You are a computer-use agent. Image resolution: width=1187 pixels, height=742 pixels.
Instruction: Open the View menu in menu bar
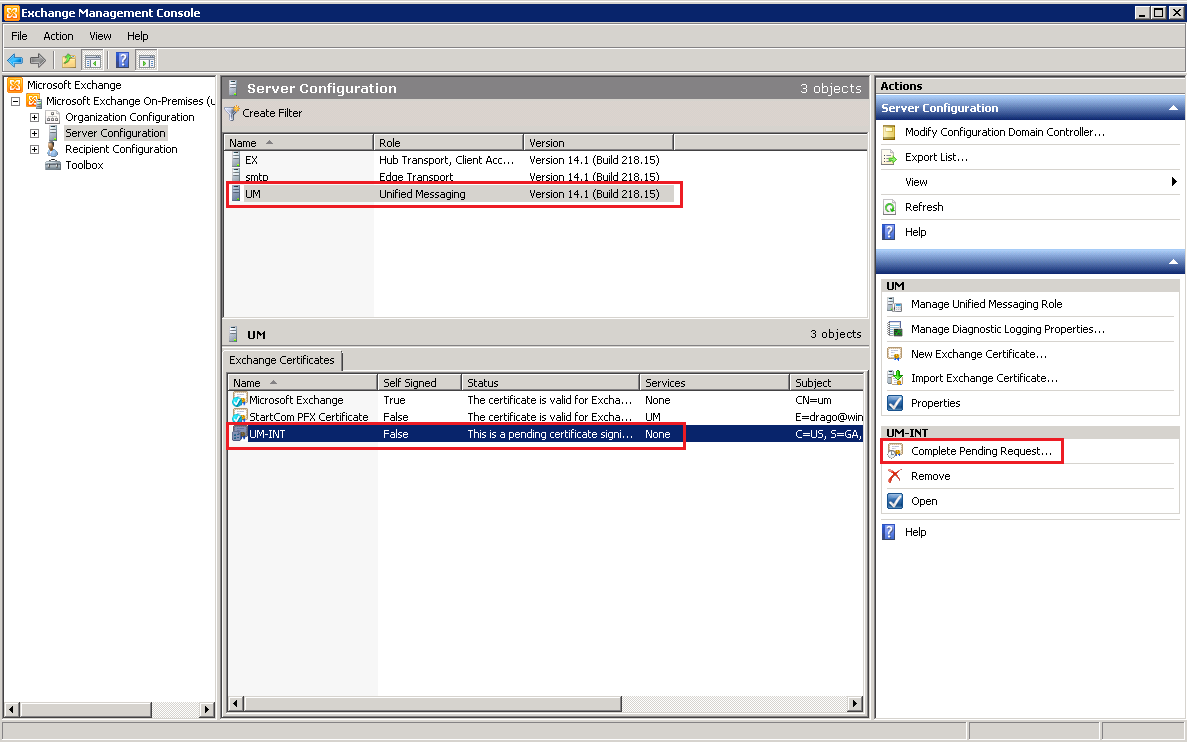coord(100,36)
